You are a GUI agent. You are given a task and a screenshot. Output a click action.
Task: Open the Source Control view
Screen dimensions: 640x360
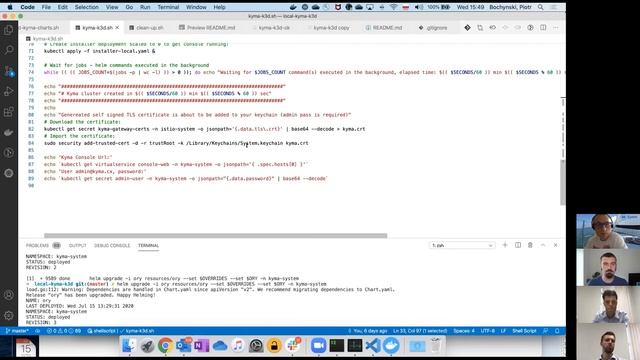[9, 71]
